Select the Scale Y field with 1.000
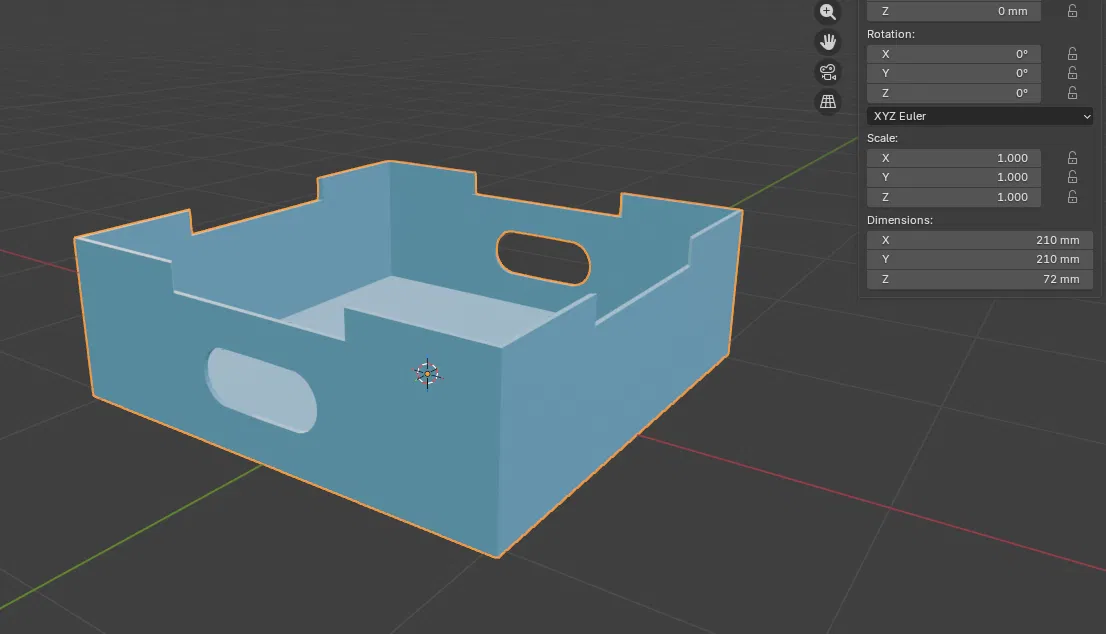Viewport: 1106px width, 634px height. pyautogui.click(x=954, y=177)
